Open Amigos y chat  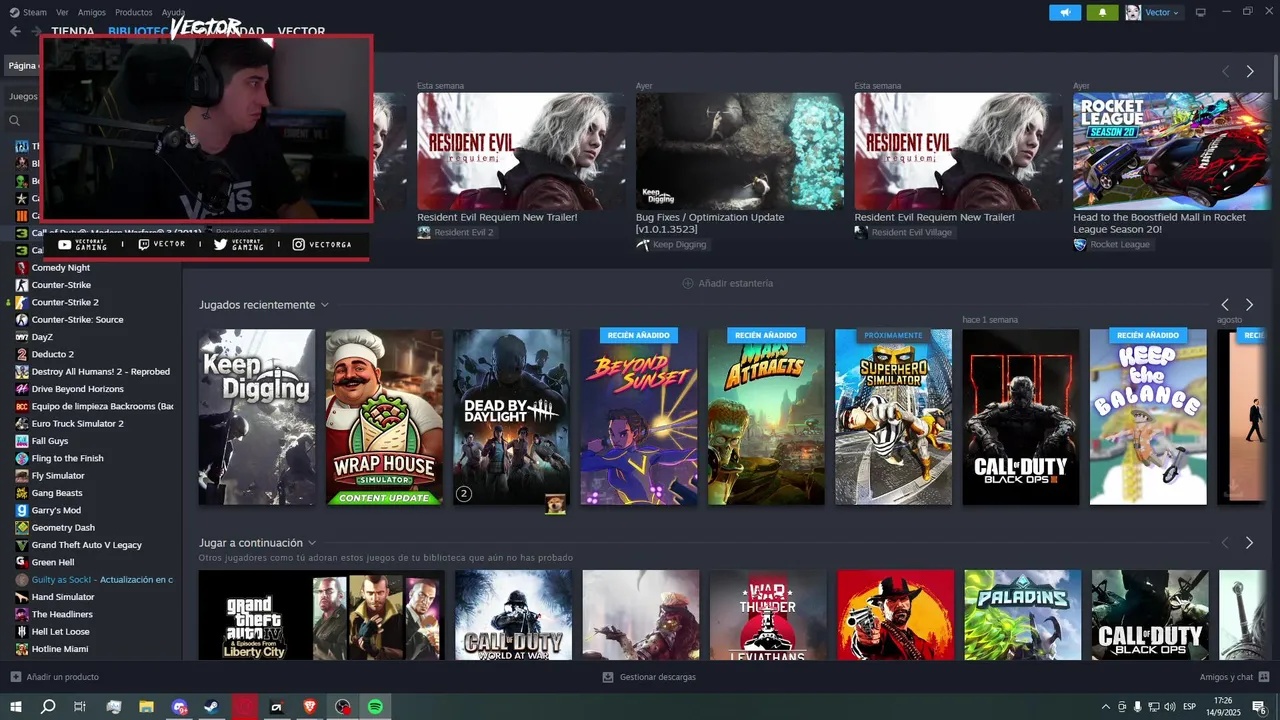(x=1234, y=677)
